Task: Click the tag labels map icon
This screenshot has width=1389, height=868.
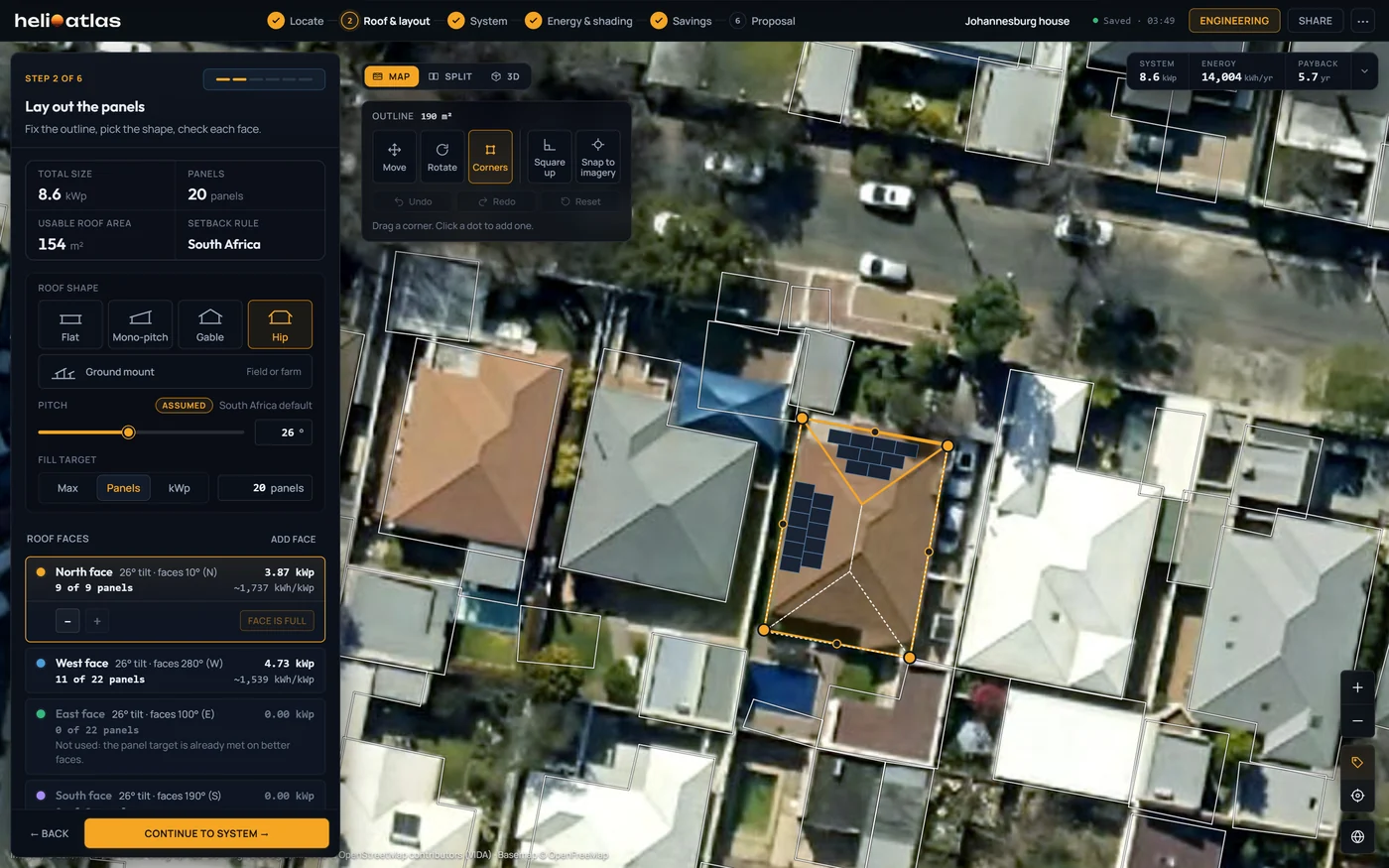Action: (x=1357, y=762)
